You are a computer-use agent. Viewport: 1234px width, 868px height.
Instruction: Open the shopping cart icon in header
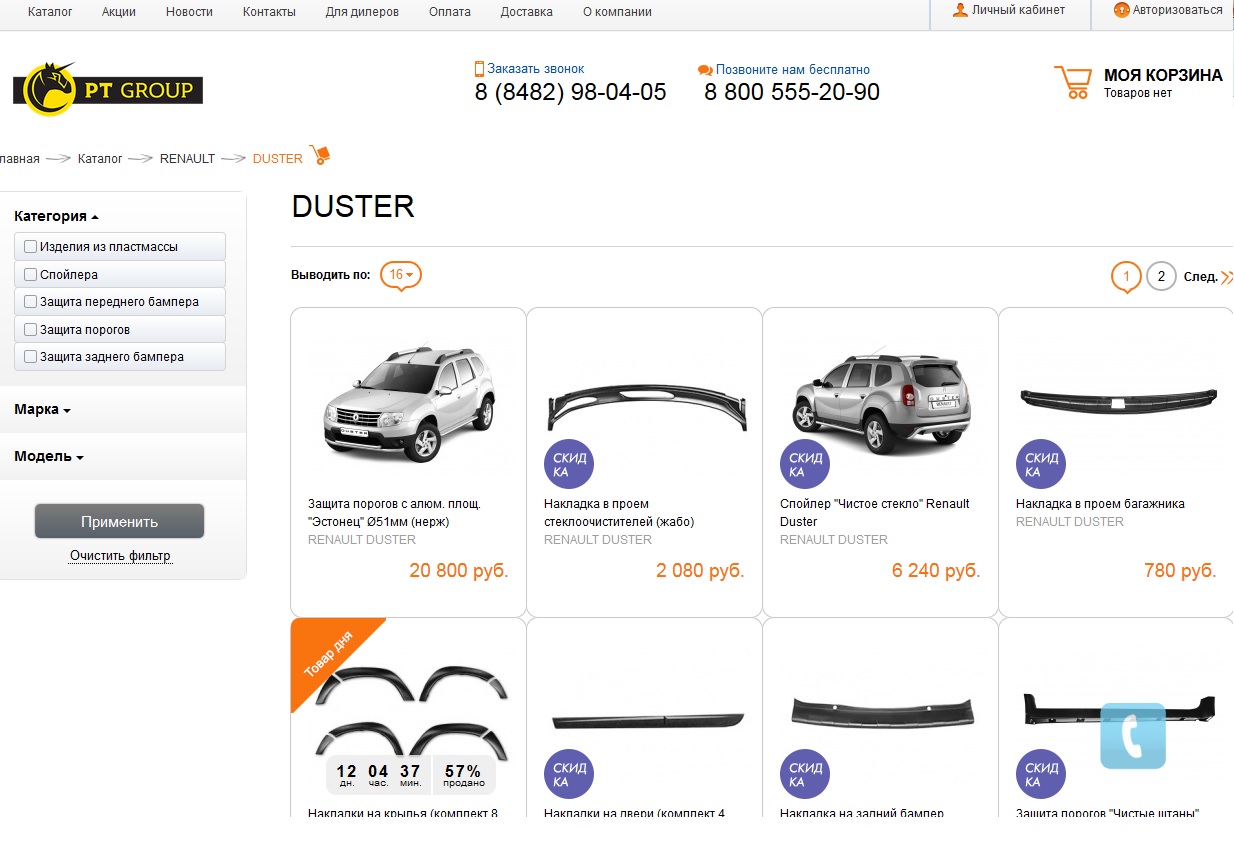(1072, 82)
